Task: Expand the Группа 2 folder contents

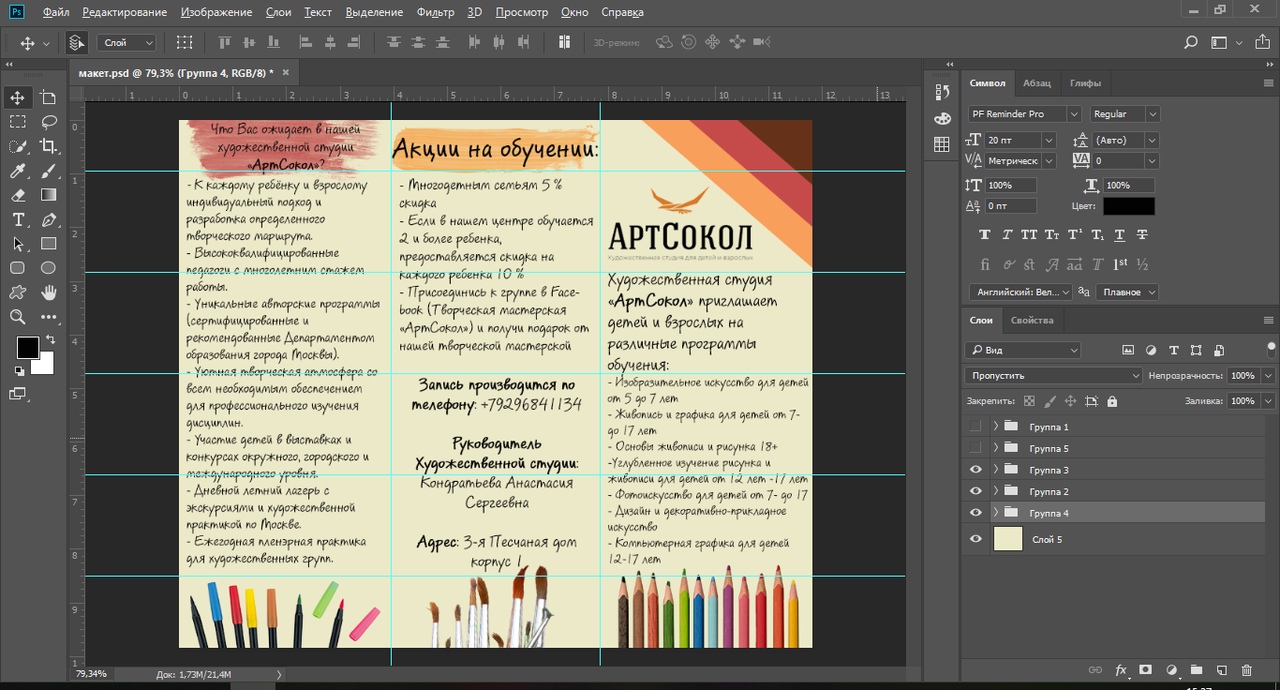Action: [x=995, y=492]
